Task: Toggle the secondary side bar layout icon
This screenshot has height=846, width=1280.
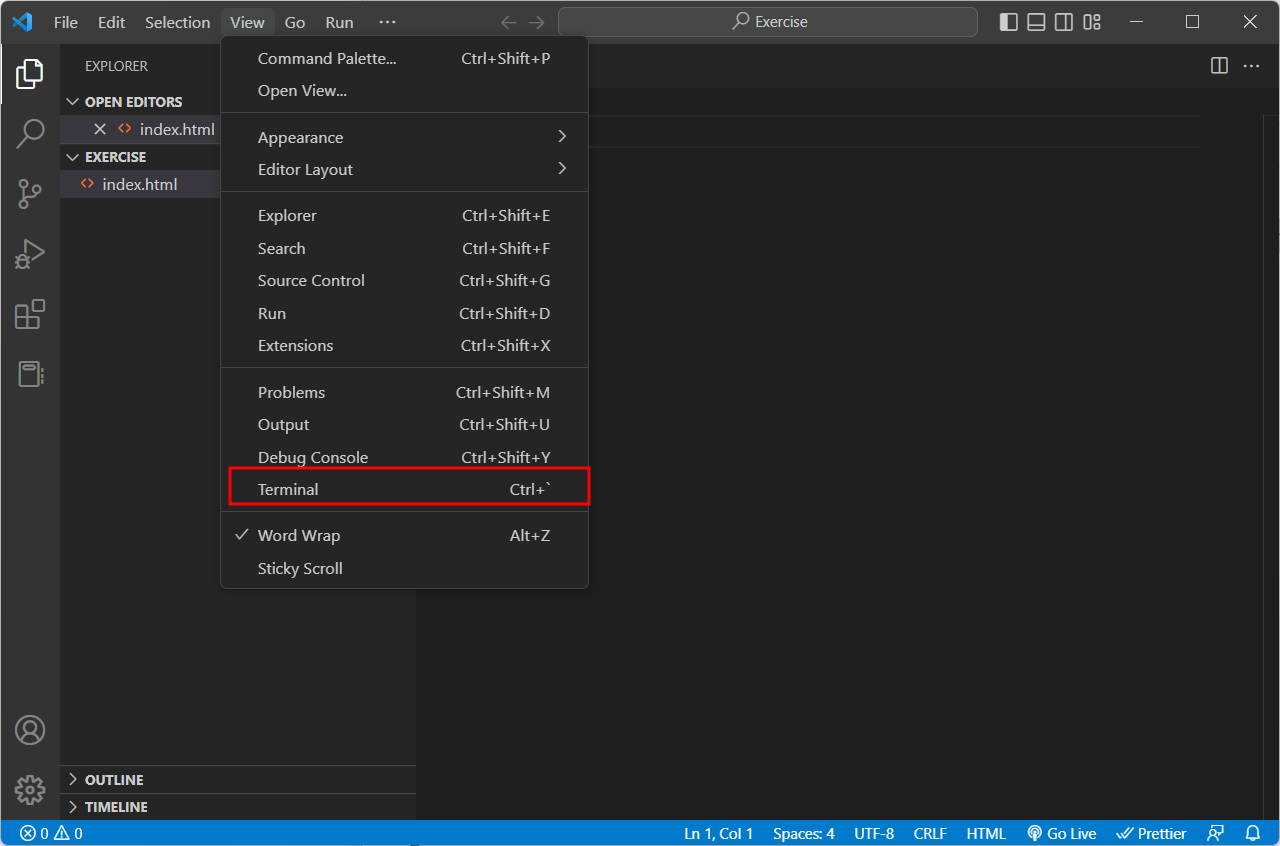Action: 1064,22
